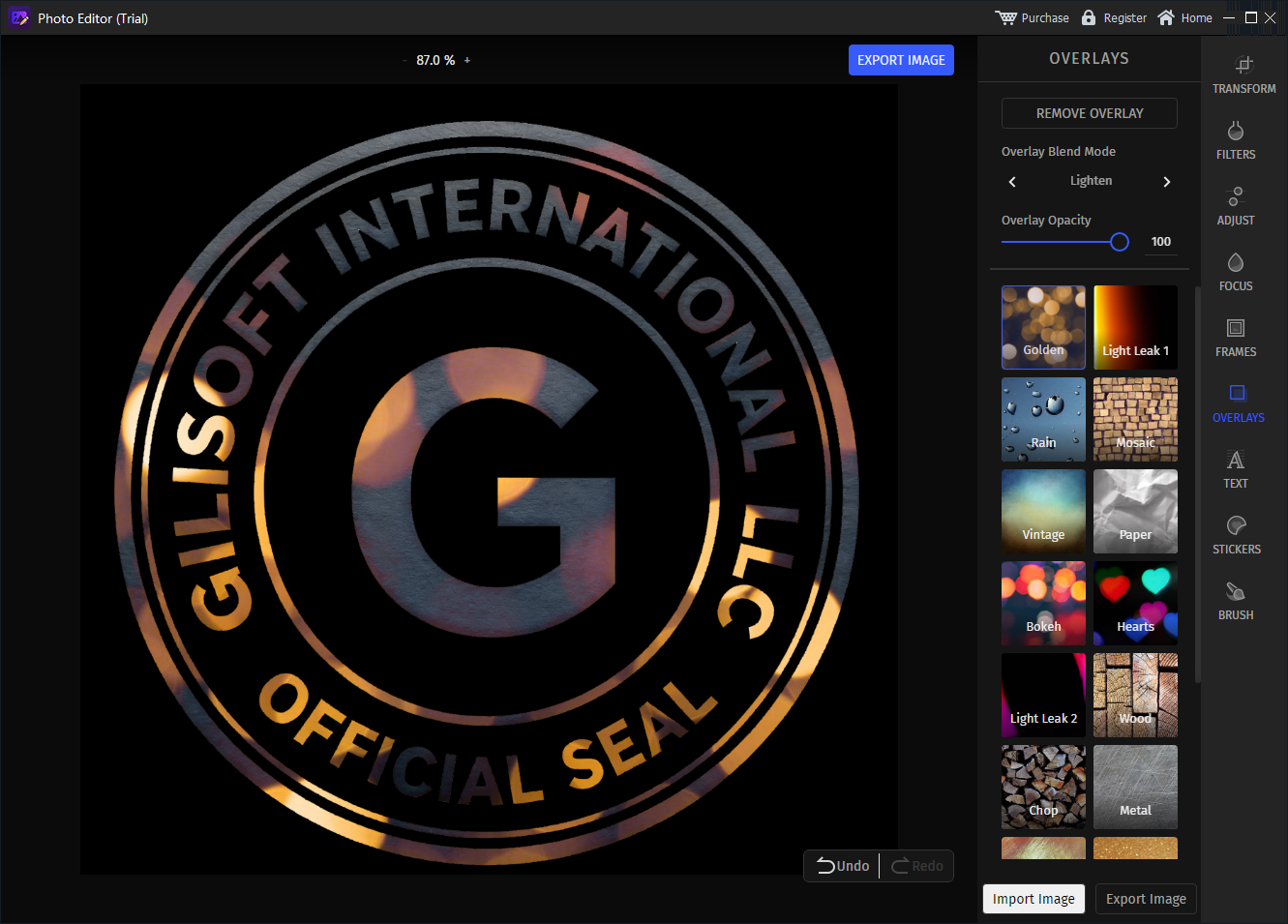Apply the Hearts overlay

coord(1135,603)
